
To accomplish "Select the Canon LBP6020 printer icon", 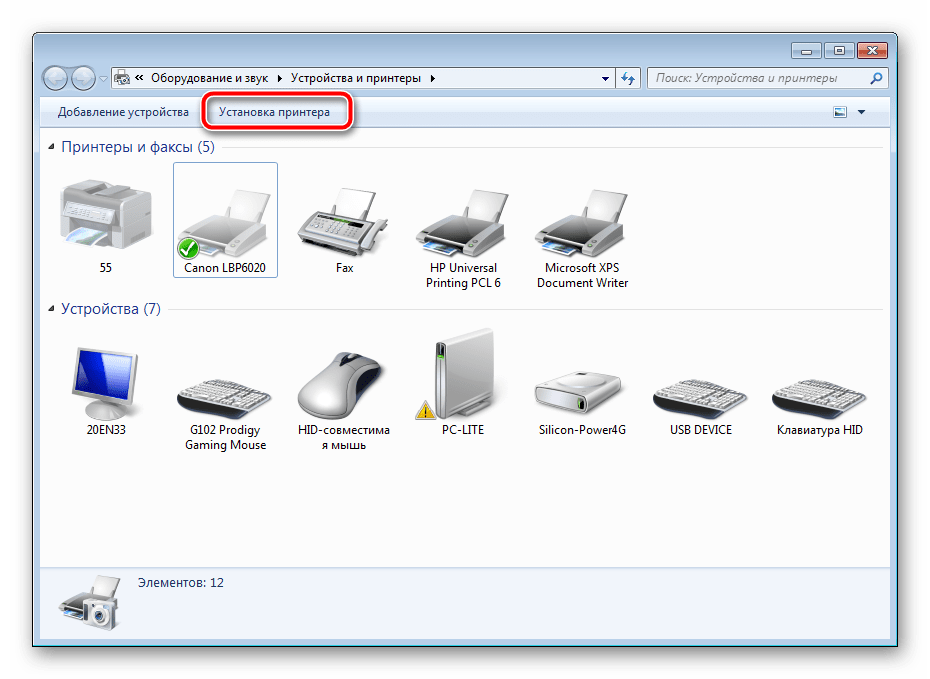I will (x=225, y=220).
